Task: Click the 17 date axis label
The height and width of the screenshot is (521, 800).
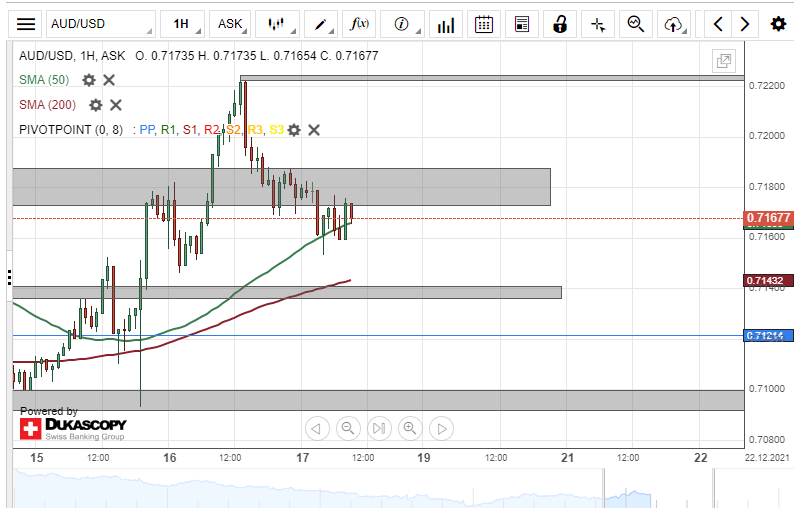Action: pos(303,458)
